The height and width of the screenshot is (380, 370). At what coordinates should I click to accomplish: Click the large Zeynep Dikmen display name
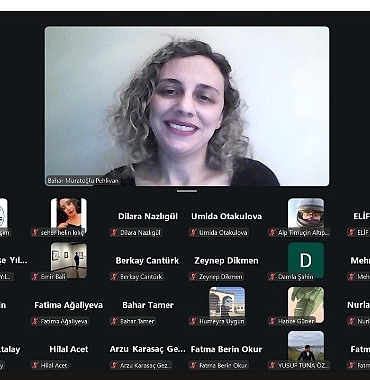226,261
